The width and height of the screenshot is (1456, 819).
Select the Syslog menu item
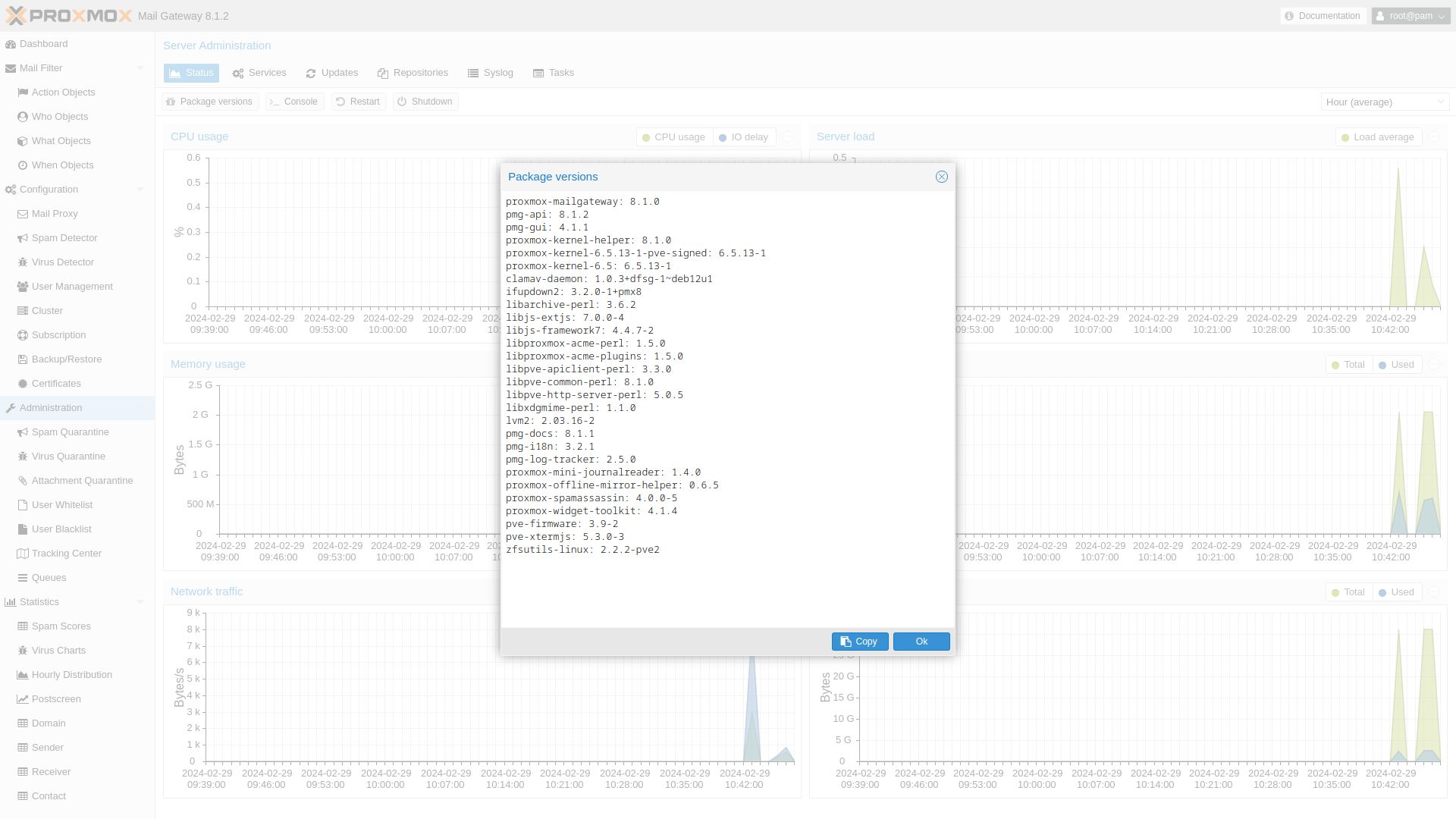[490, 73]
